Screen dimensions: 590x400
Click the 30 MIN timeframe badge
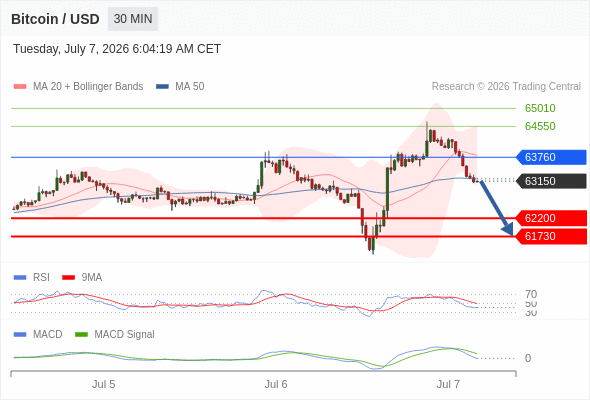point(133,19)
